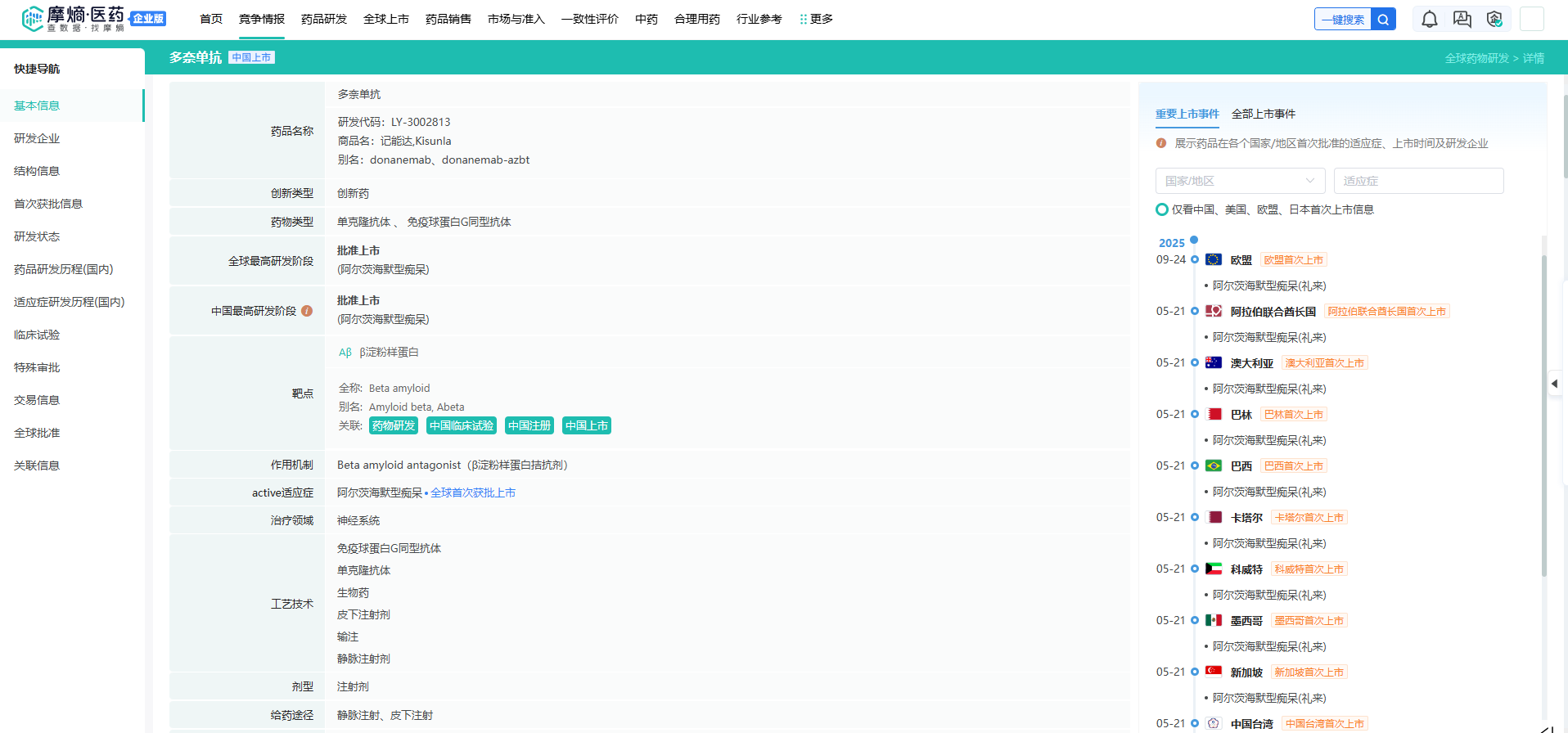Click the 全球药物研发 breadcrumb link
This screenshot has width=1568, height=733.
[x=1477, y=58]
